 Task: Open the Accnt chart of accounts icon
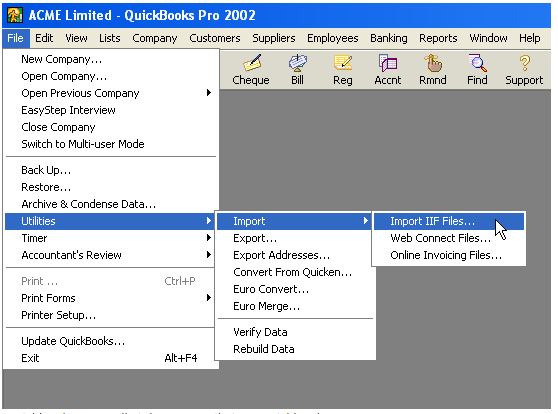click(388, 63)
